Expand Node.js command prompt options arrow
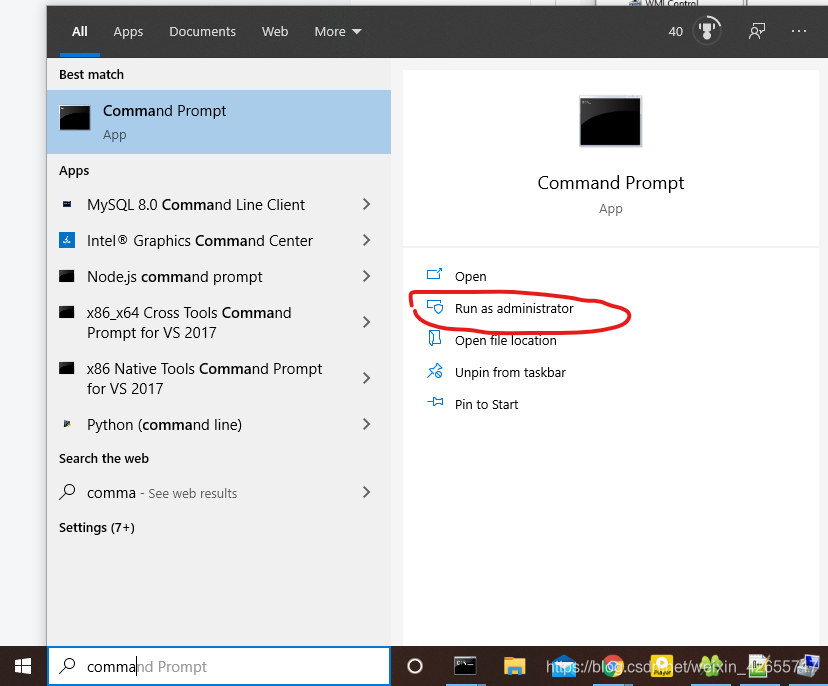 pyautogui.click(x=366, y=276)
